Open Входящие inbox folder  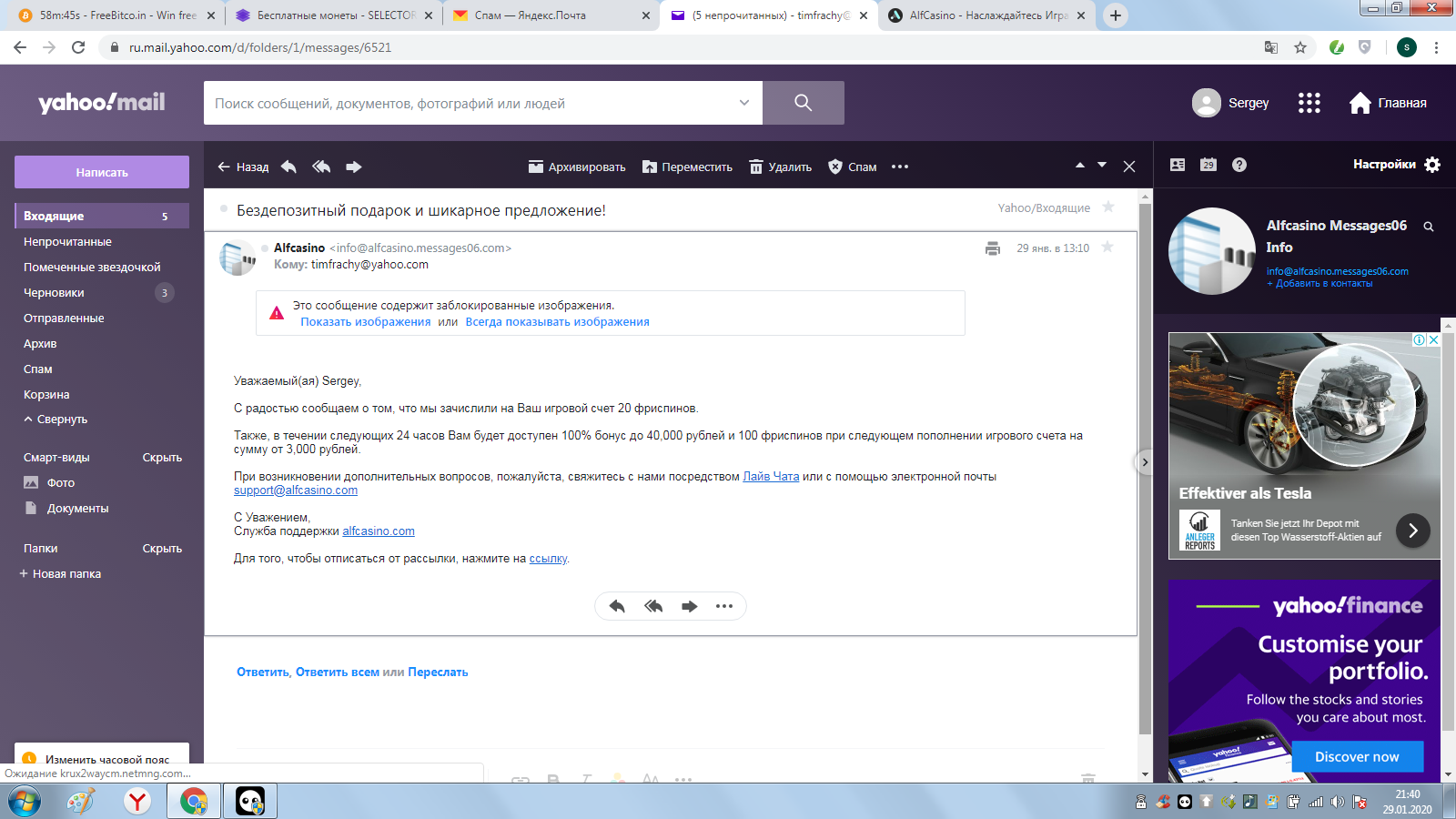click(x=102, y=216)
